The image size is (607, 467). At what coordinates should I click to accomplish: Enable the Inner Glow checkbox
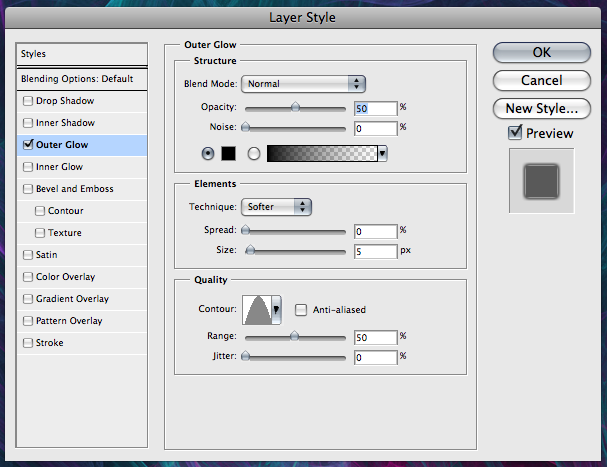pos(28,167)
